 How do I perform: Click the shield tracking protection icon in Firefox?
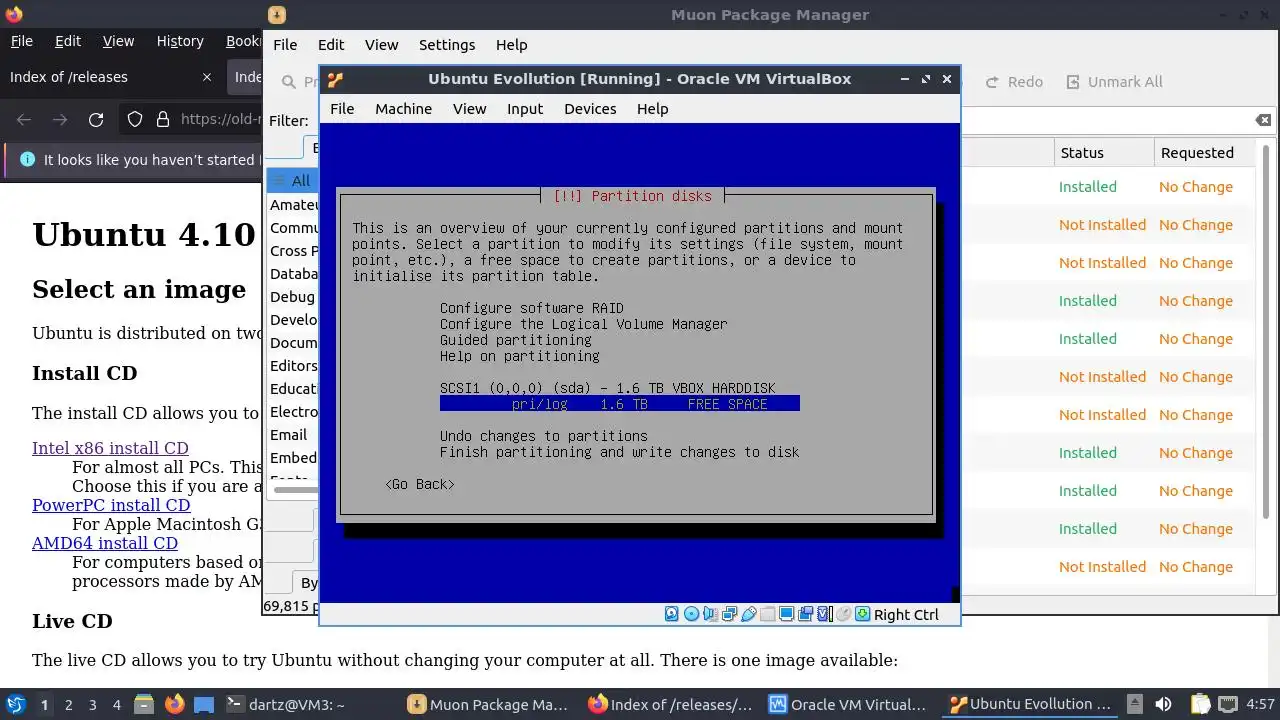(x=135, y=119)
